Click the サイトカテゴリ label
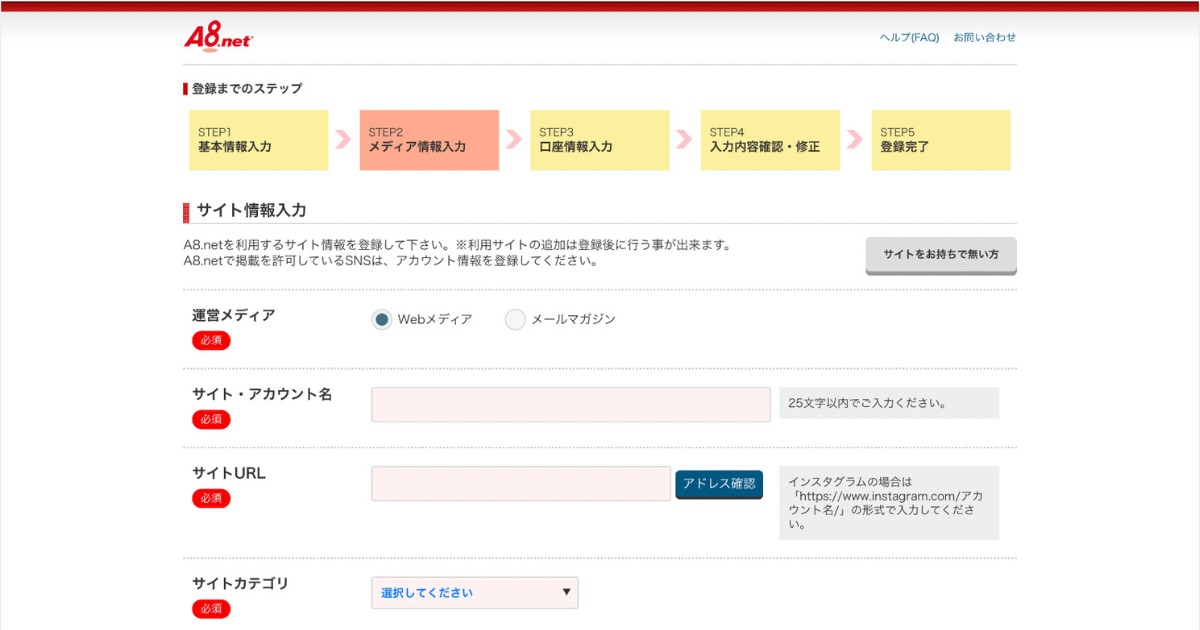 pyautogui.click(x=240, y=583)
